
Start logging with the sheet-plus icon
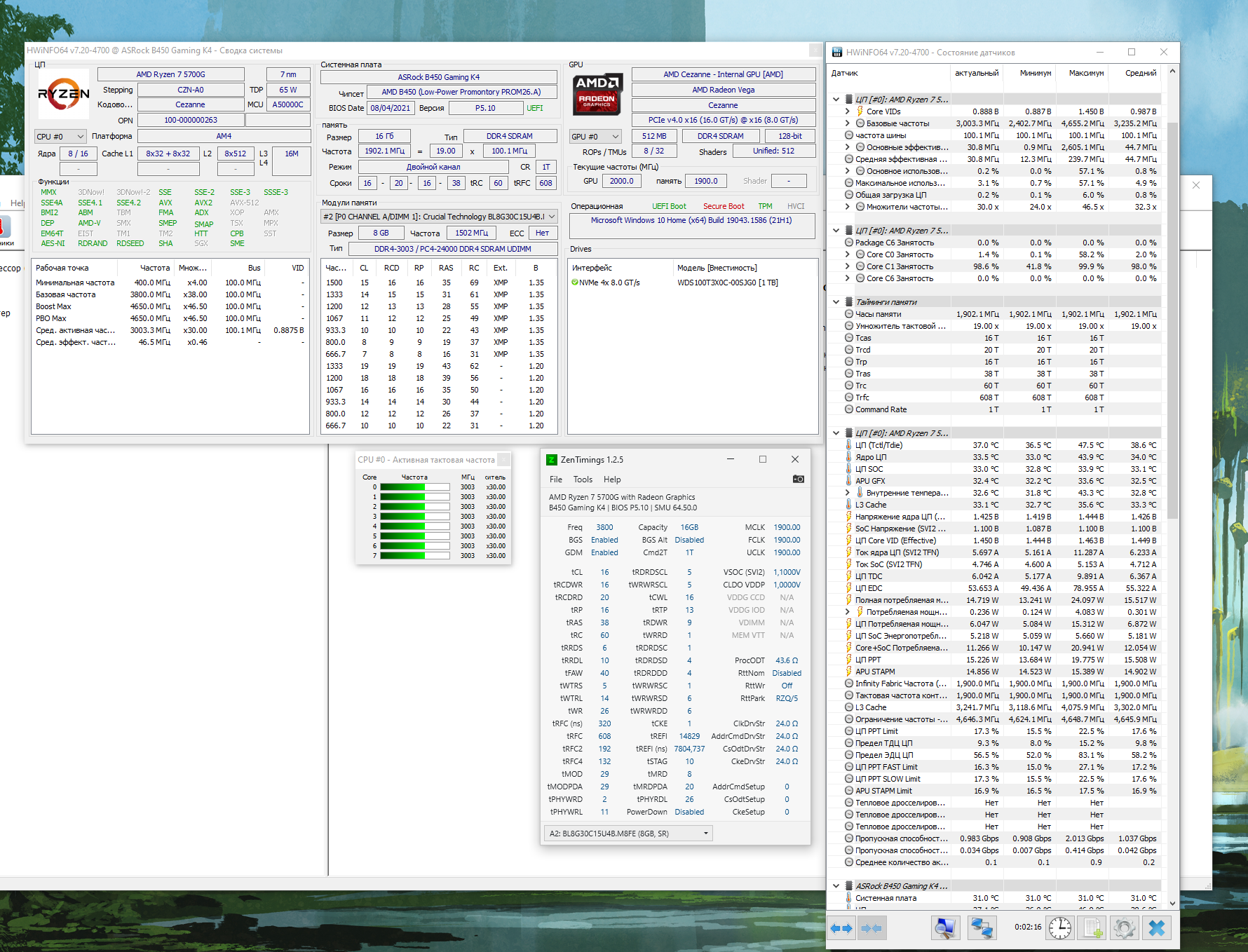[1093, 928]
